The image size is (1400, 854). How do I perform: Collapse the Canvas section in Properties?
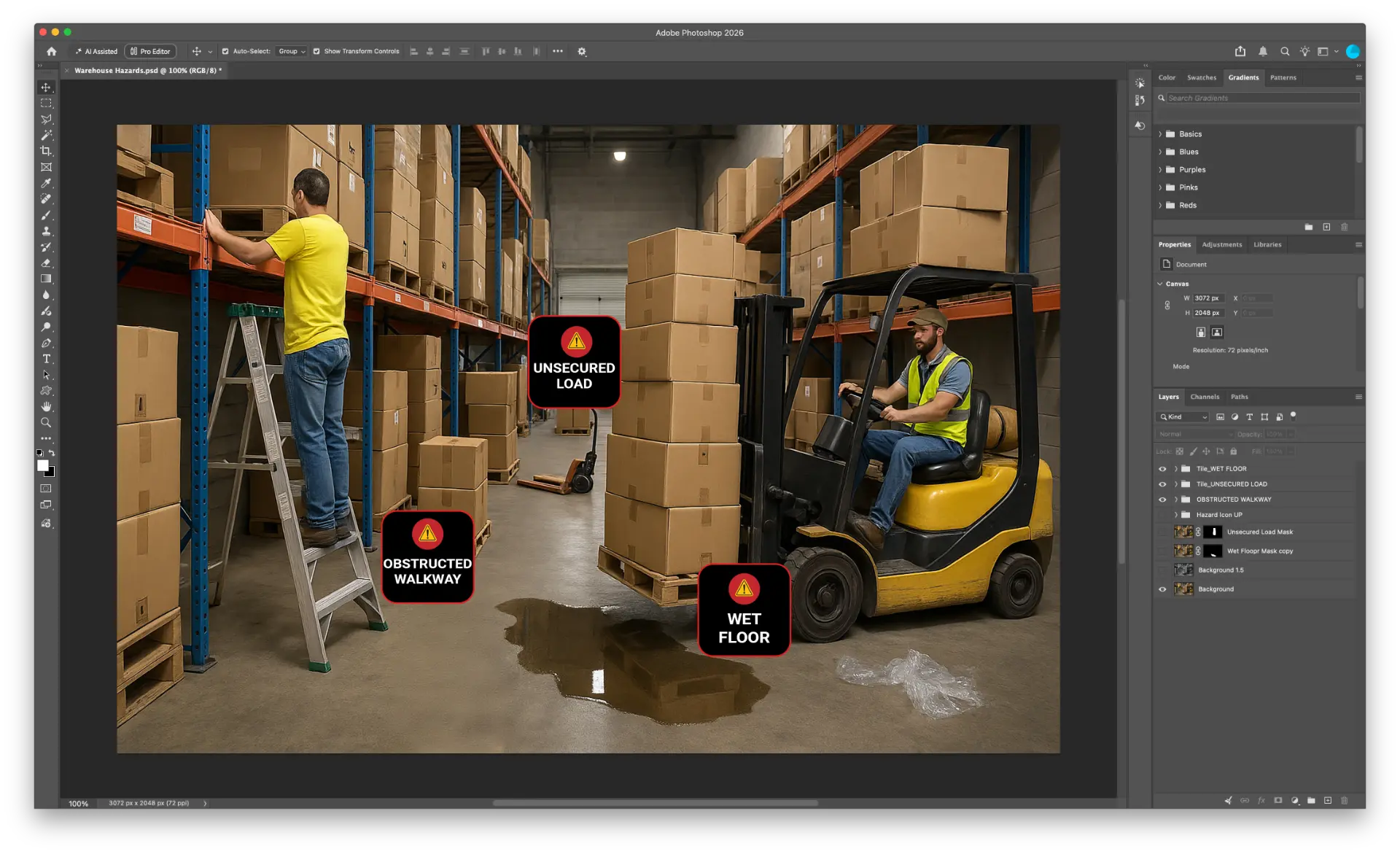pos(1160,284)
